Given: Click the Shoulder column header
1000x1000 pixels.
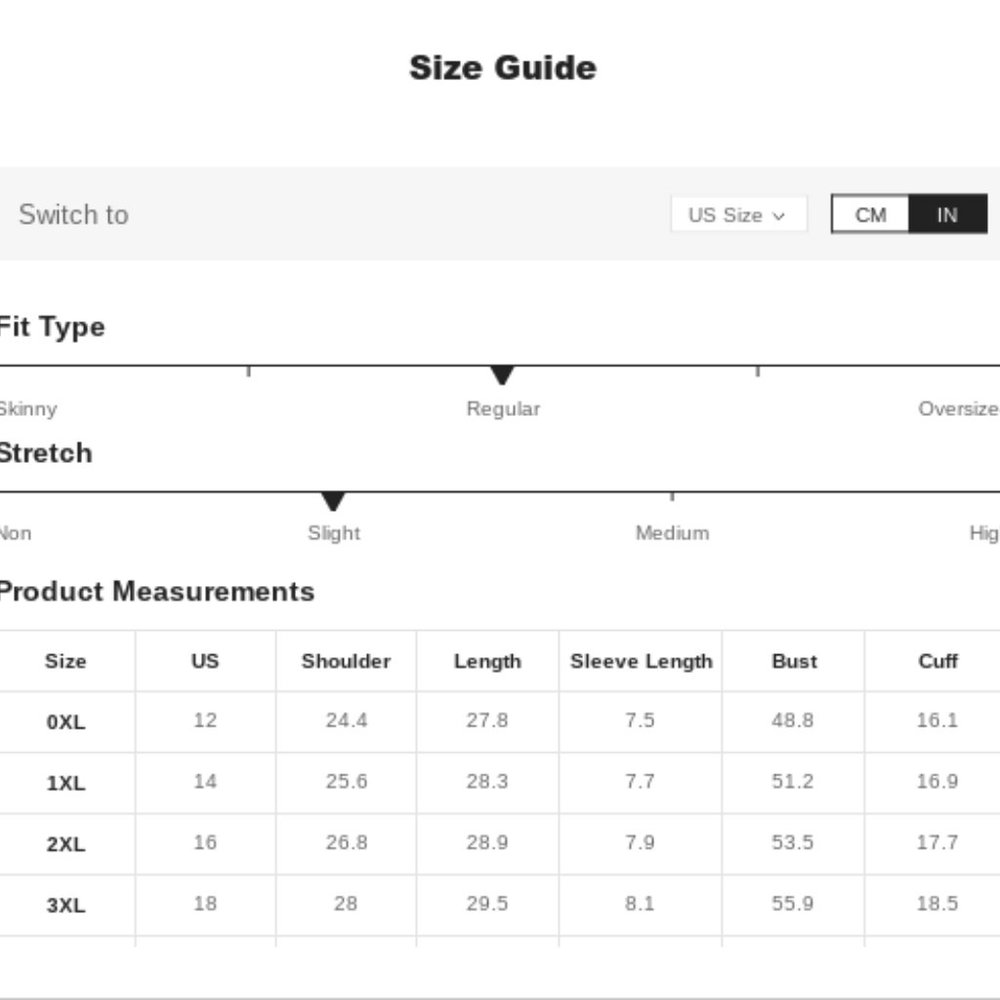Looking at the screenshot, I should 346,661.
